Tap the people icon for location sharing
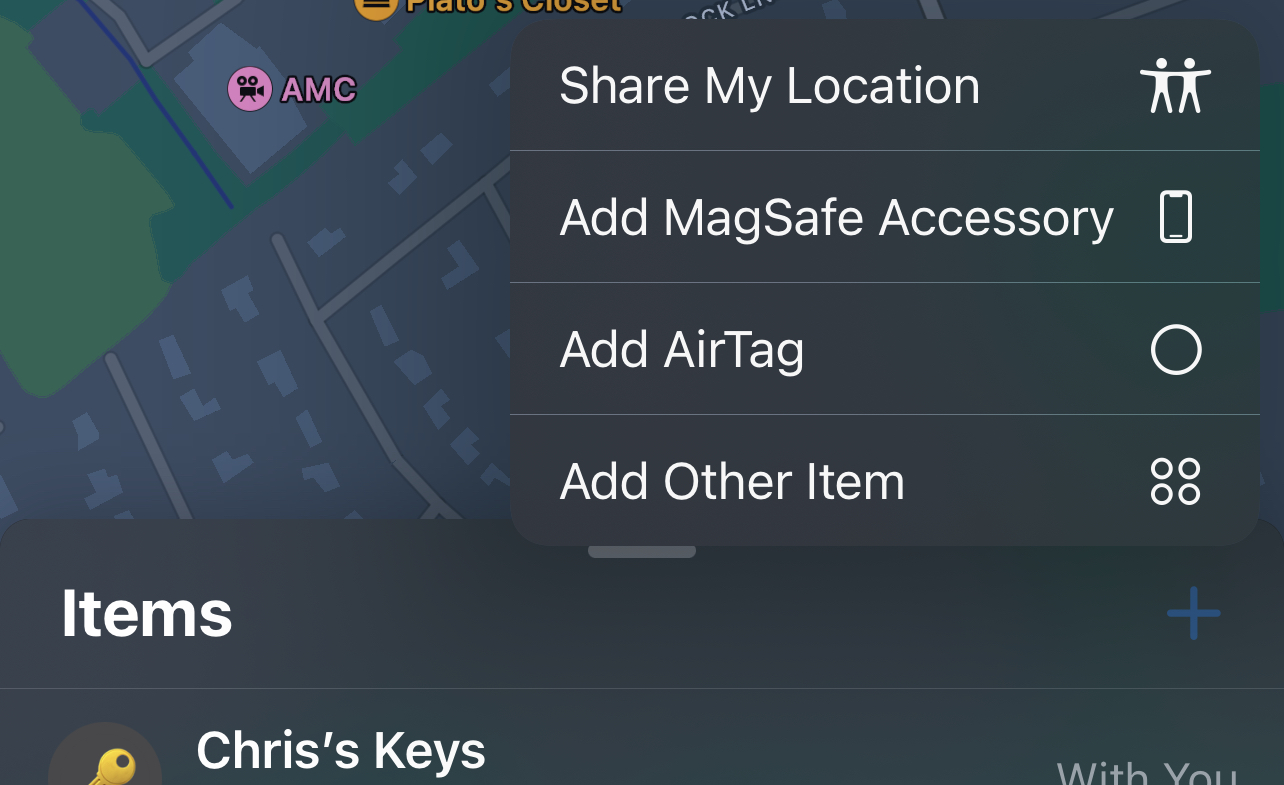 pos(1175,86)
